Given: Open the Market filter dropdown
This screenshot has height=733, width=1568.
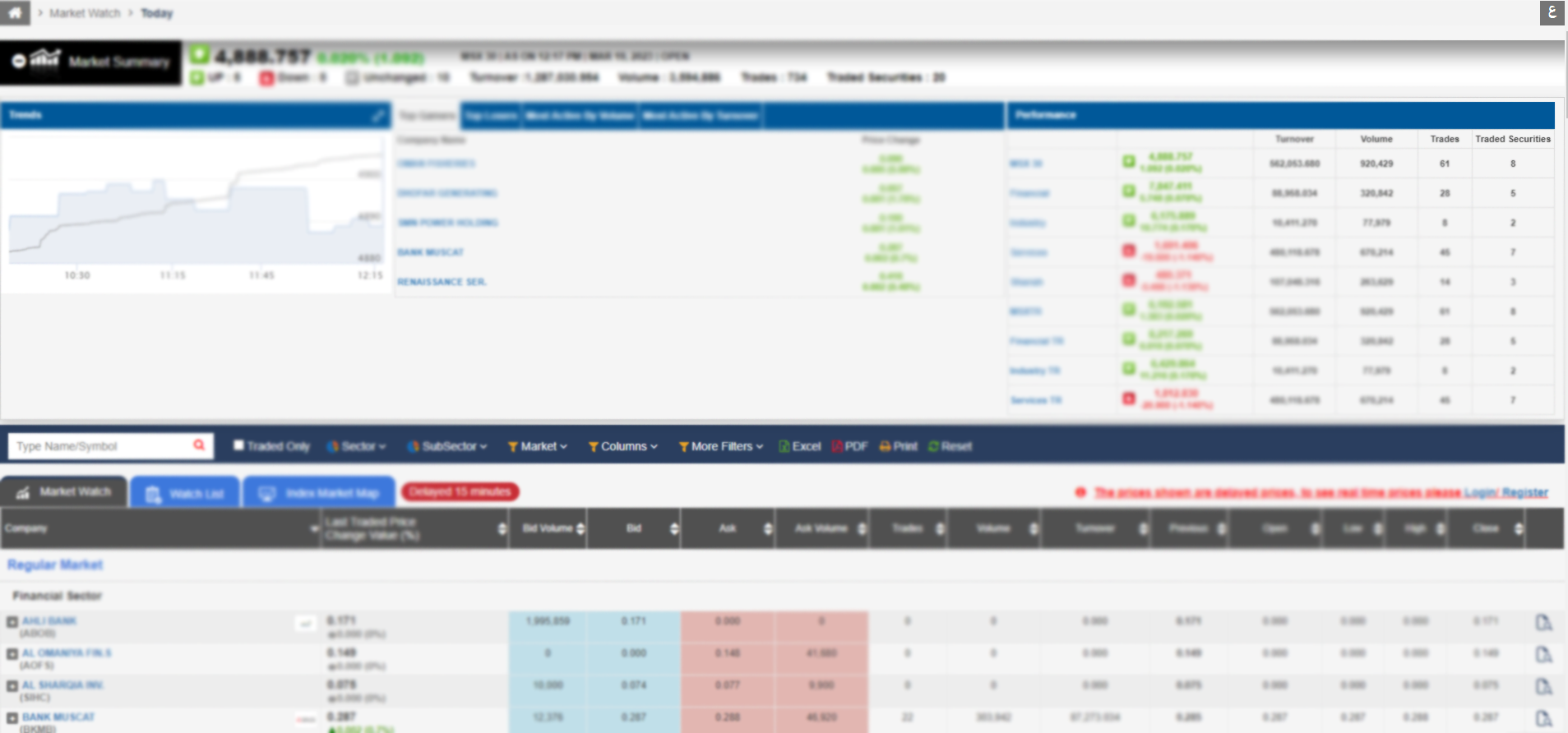Looking at the screenshot, I should click(x=538, y=446).
